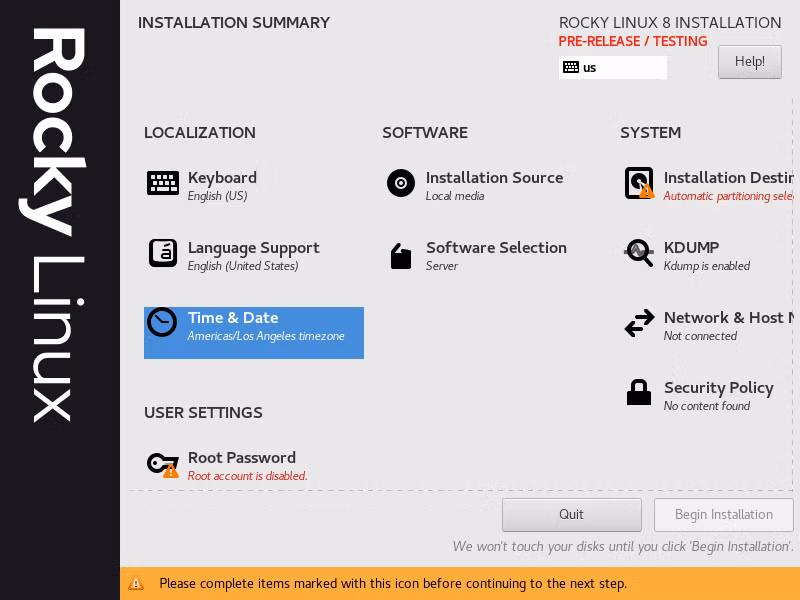
Task: Open the Installation Source disc icon
Action: (x=401, y=183)
